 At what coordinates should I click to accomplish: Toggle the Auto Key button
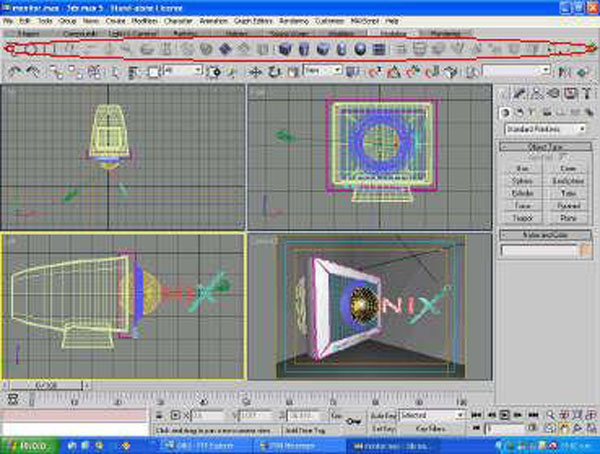tap(383, 415)
